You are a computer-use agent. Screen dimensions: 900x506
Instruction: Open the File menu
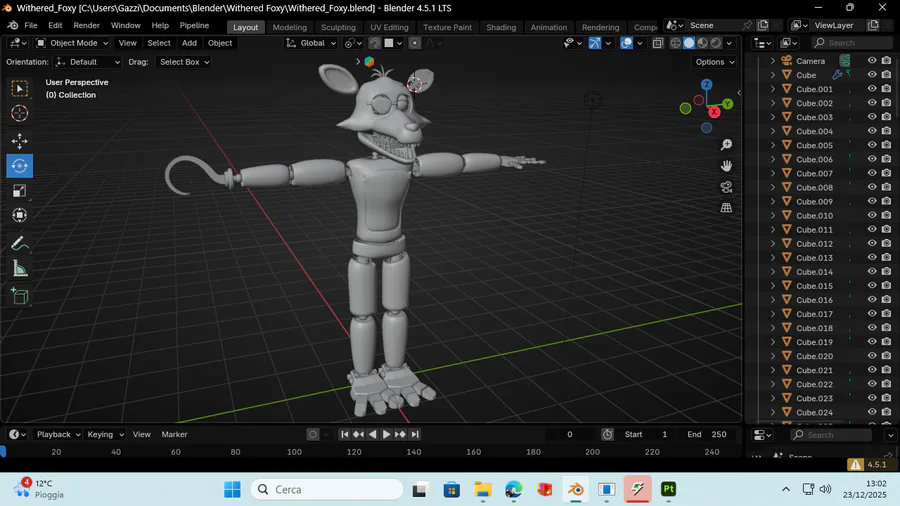coord(30,26)
